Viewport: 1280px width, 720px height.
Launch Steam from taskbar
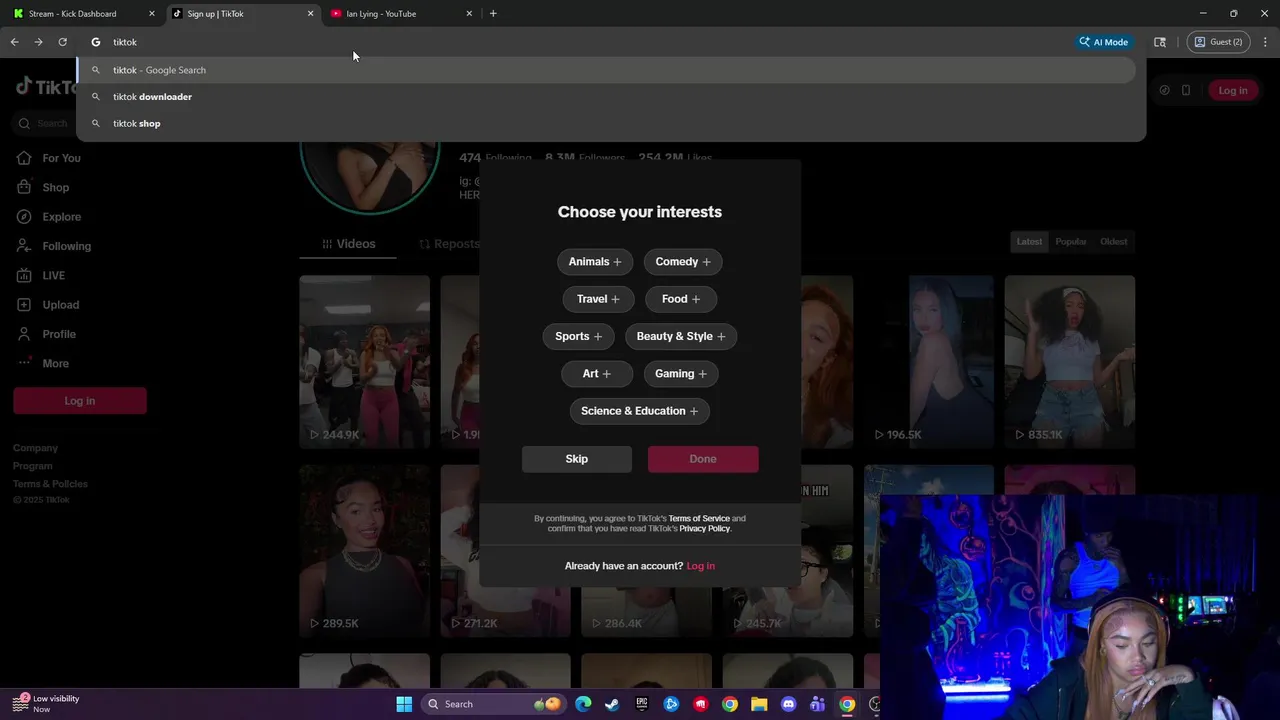[612, 704]
